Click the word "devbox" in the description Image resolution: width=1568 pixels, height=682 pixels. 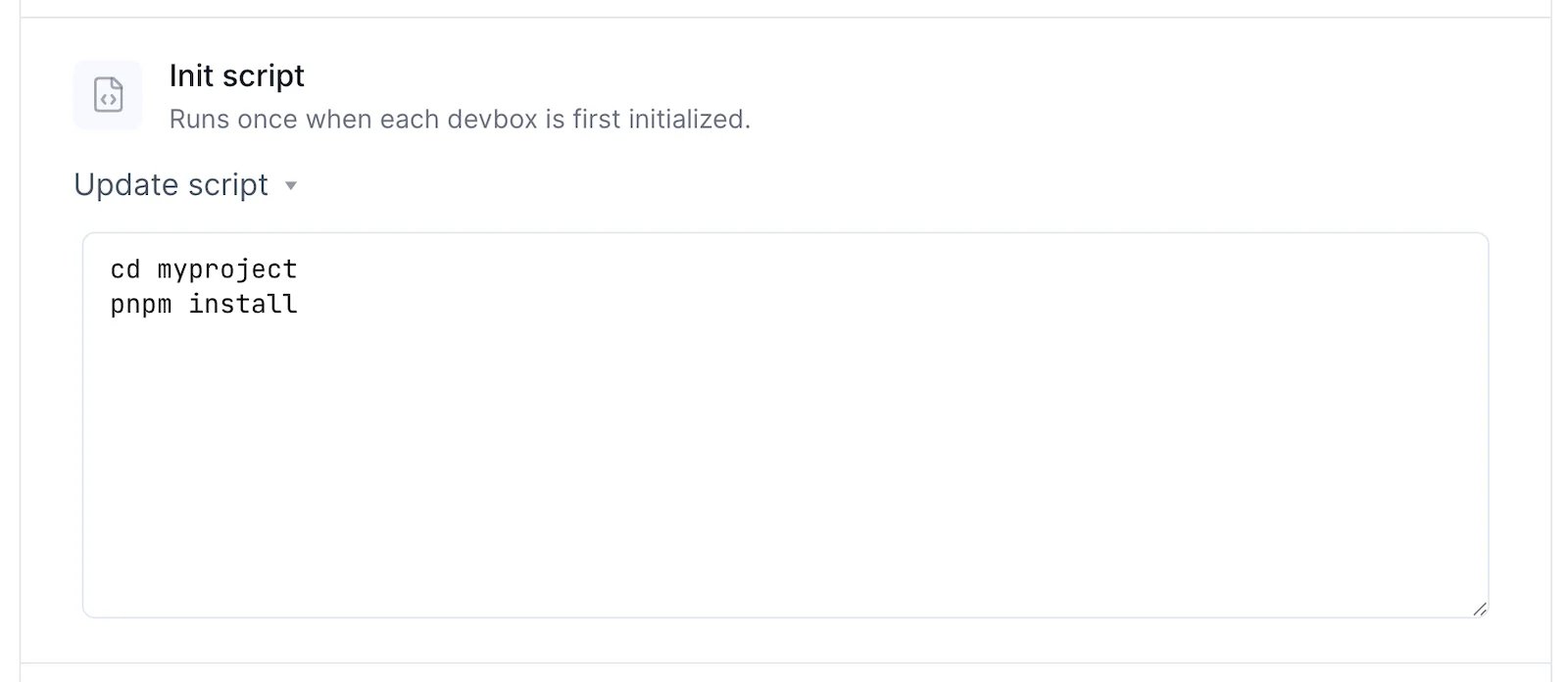coord(492,120)
